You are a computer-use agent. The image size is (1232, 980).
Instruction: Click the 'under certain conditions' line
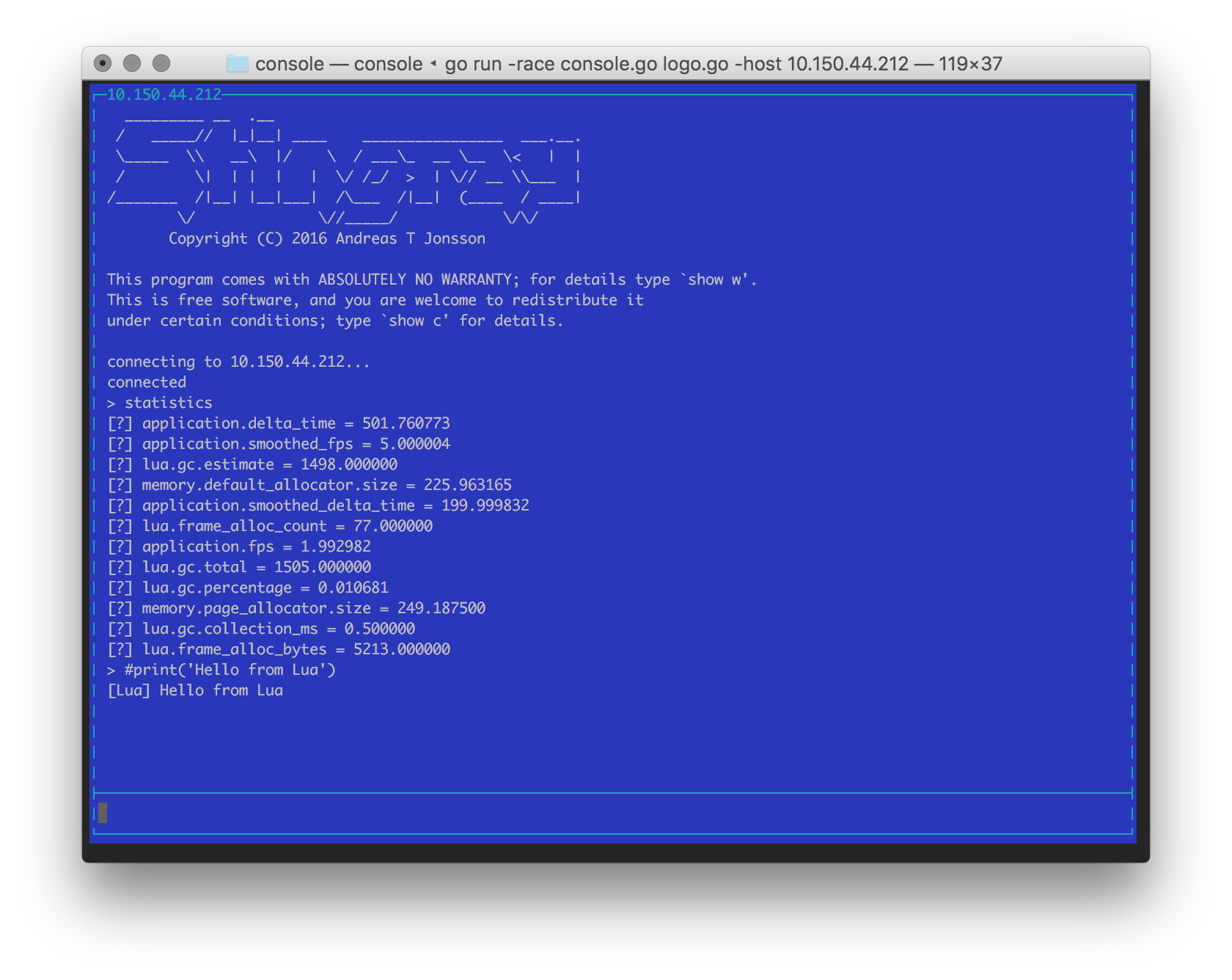[335, 321]
